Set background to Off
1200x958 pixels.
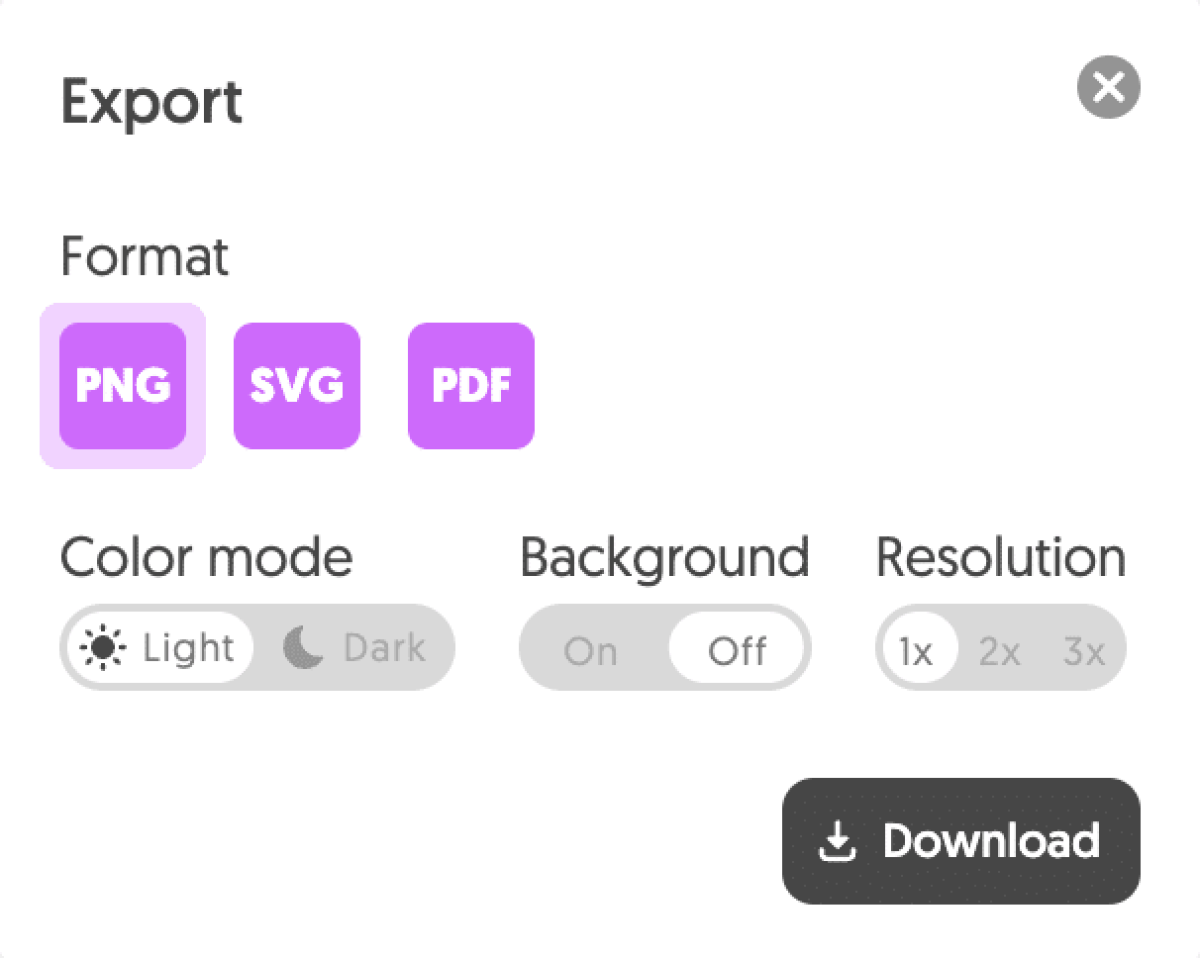[x=737, y=651]
